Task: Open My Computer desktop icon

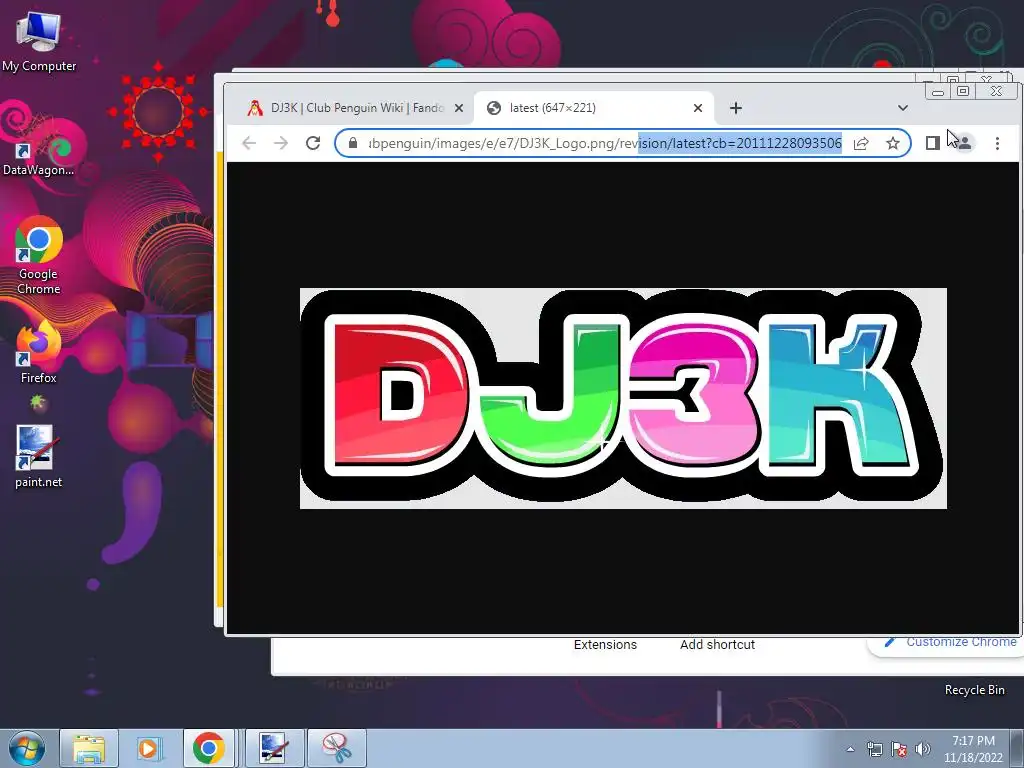Action: tap(39, 42)
